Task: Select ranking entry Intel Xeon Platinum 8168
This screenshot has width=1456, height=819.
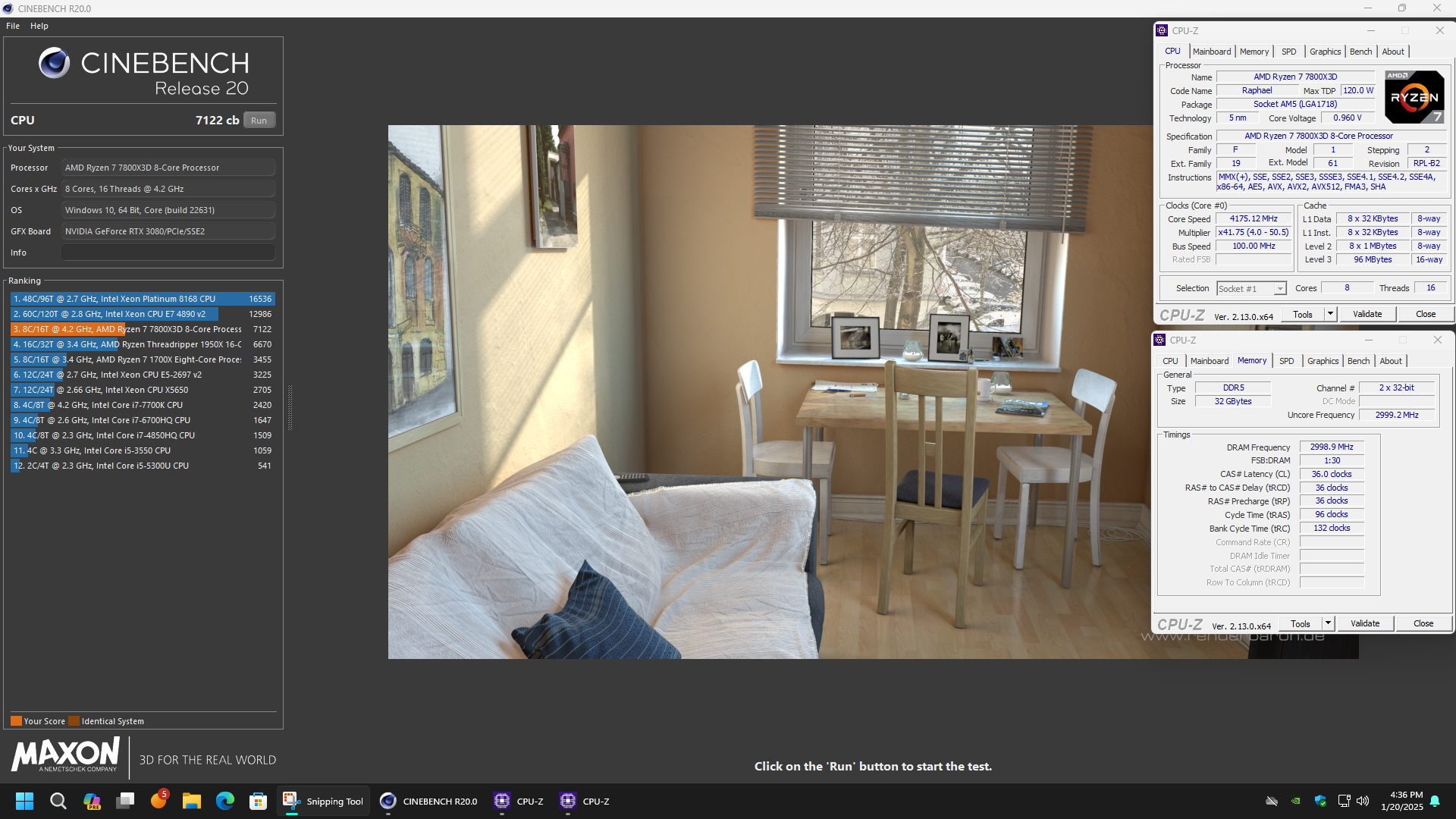Action: 143,299
